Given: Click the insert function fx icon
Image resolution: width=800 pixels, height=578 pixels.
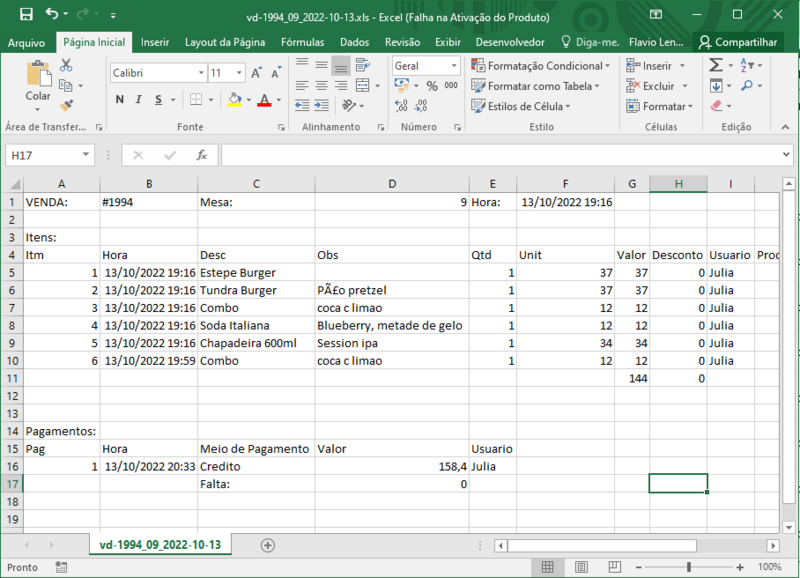Looking at the screenshot, I should tap(202, 155).
